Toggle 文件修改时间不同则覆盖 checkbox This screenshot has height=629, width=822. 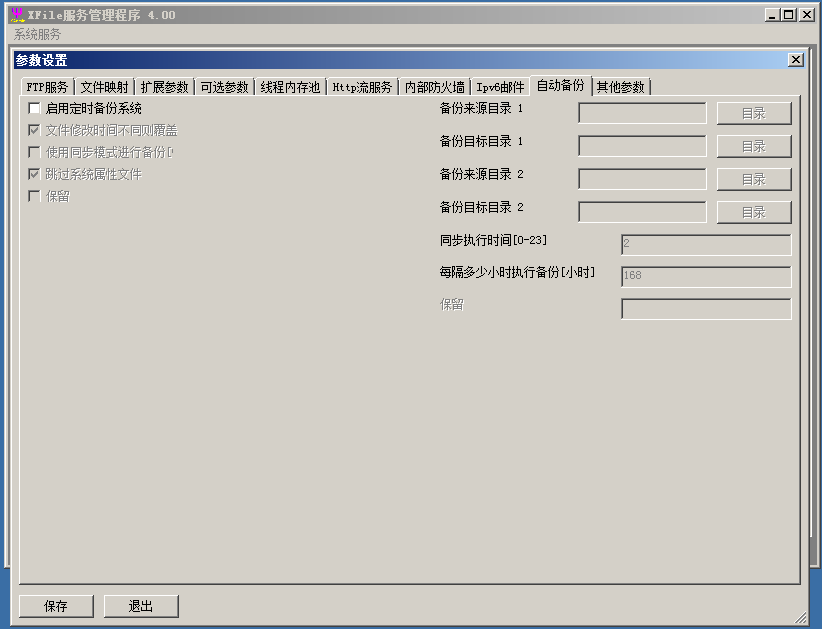35,130
